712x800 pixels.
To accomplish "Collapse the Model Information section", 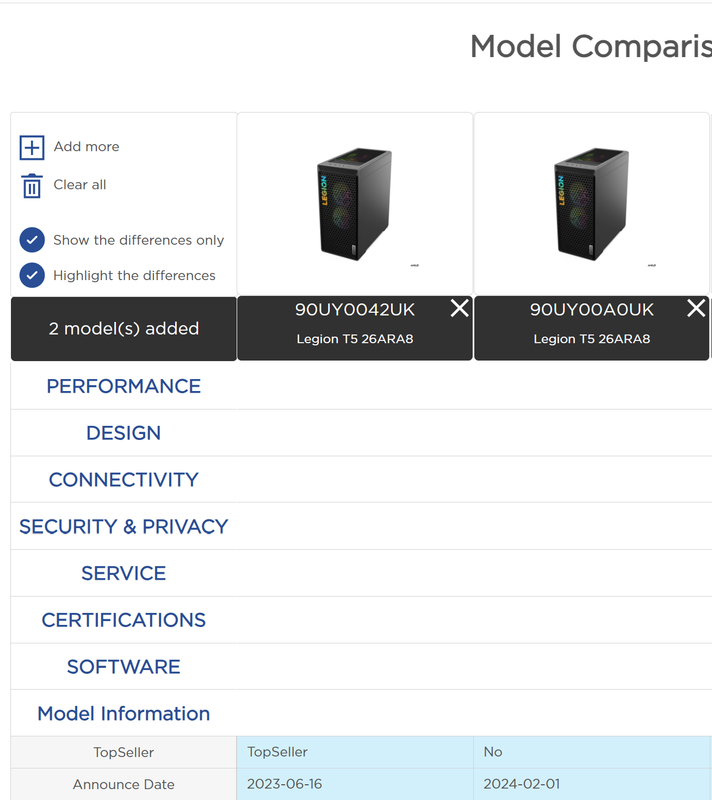I will pyautogui.click(x=123, y=713).
